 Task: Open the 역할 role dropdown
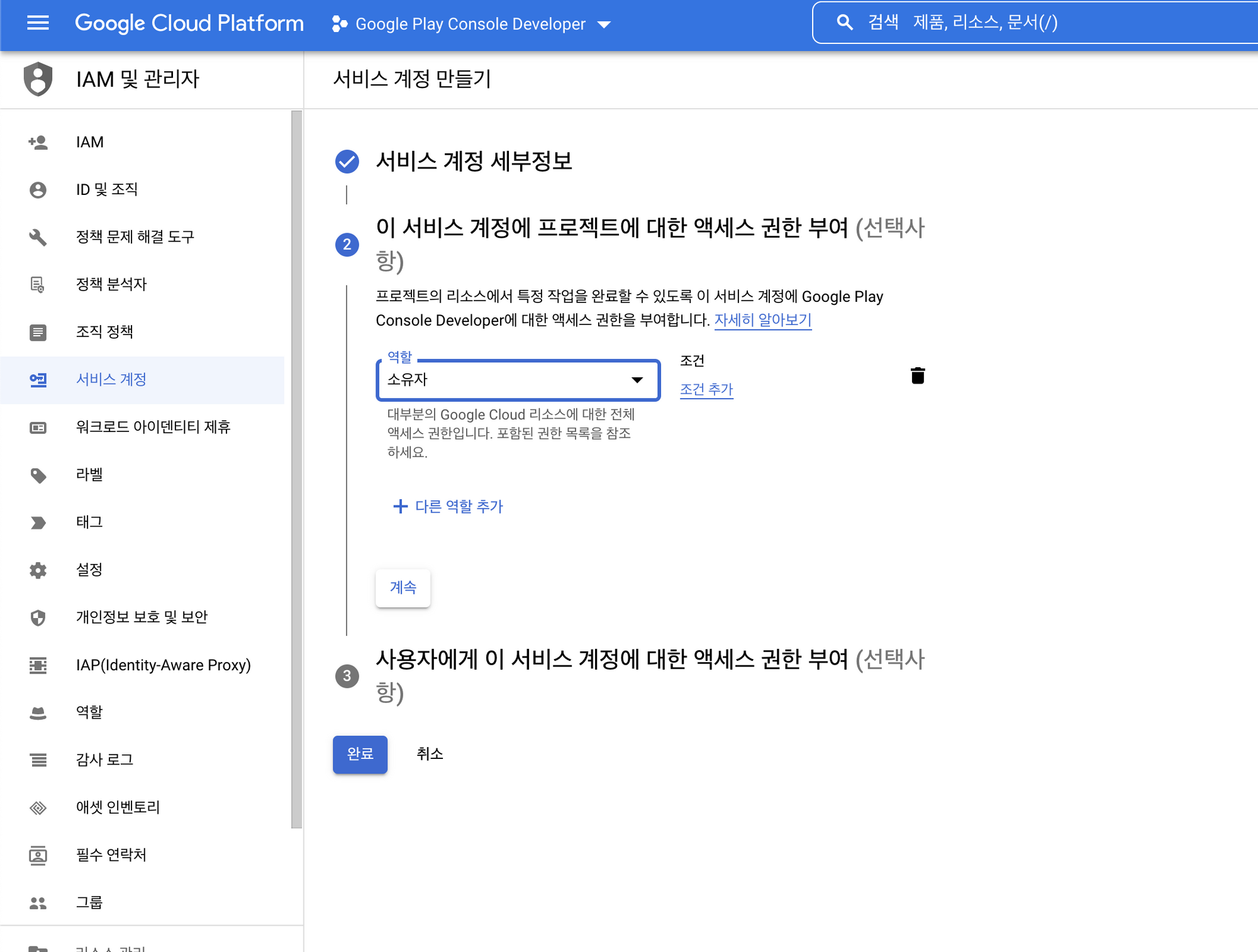click(x=518, y=380)
